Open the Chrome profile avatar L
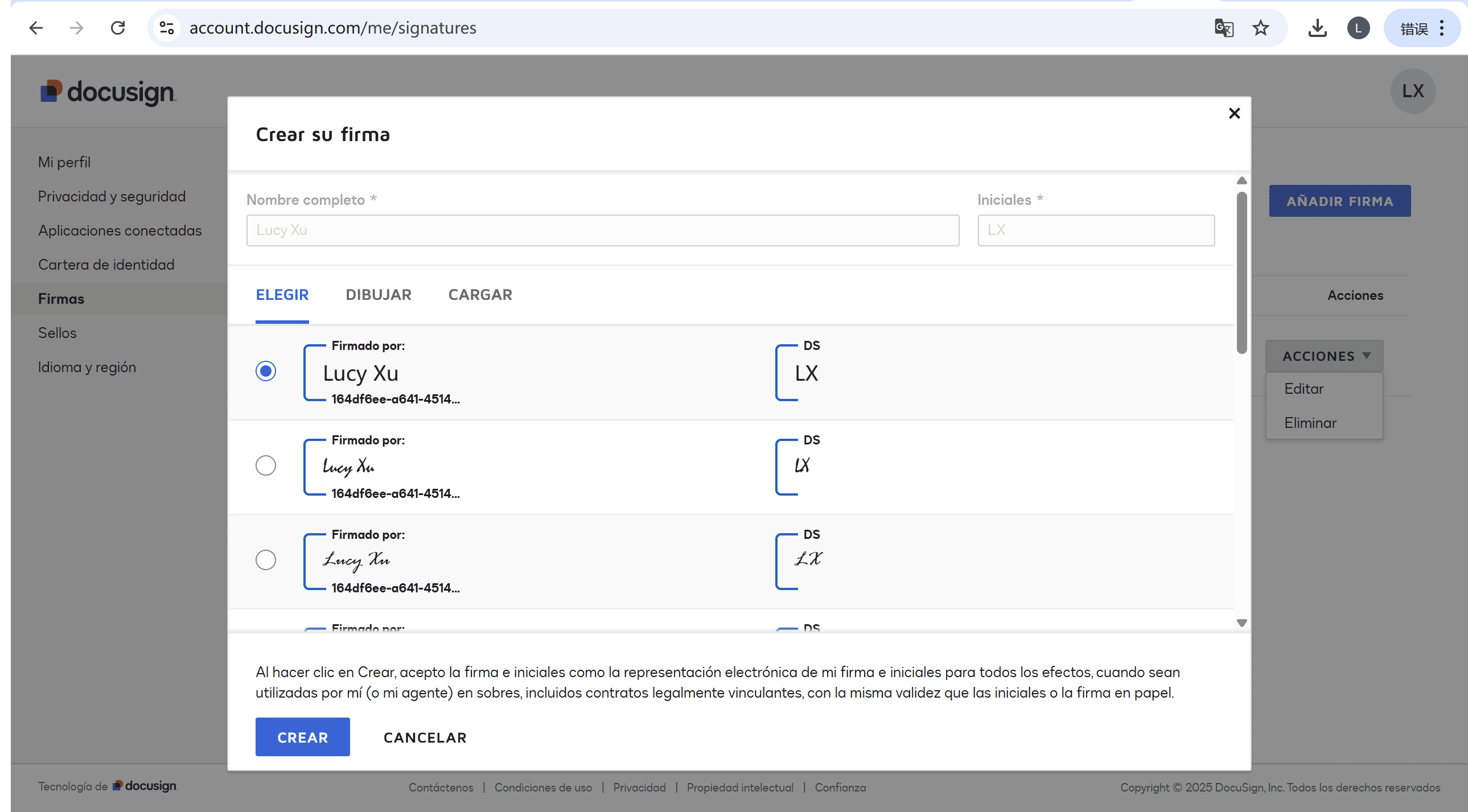The height and width of the screenshot is (812, 1468). click(x=1359, y=28)
